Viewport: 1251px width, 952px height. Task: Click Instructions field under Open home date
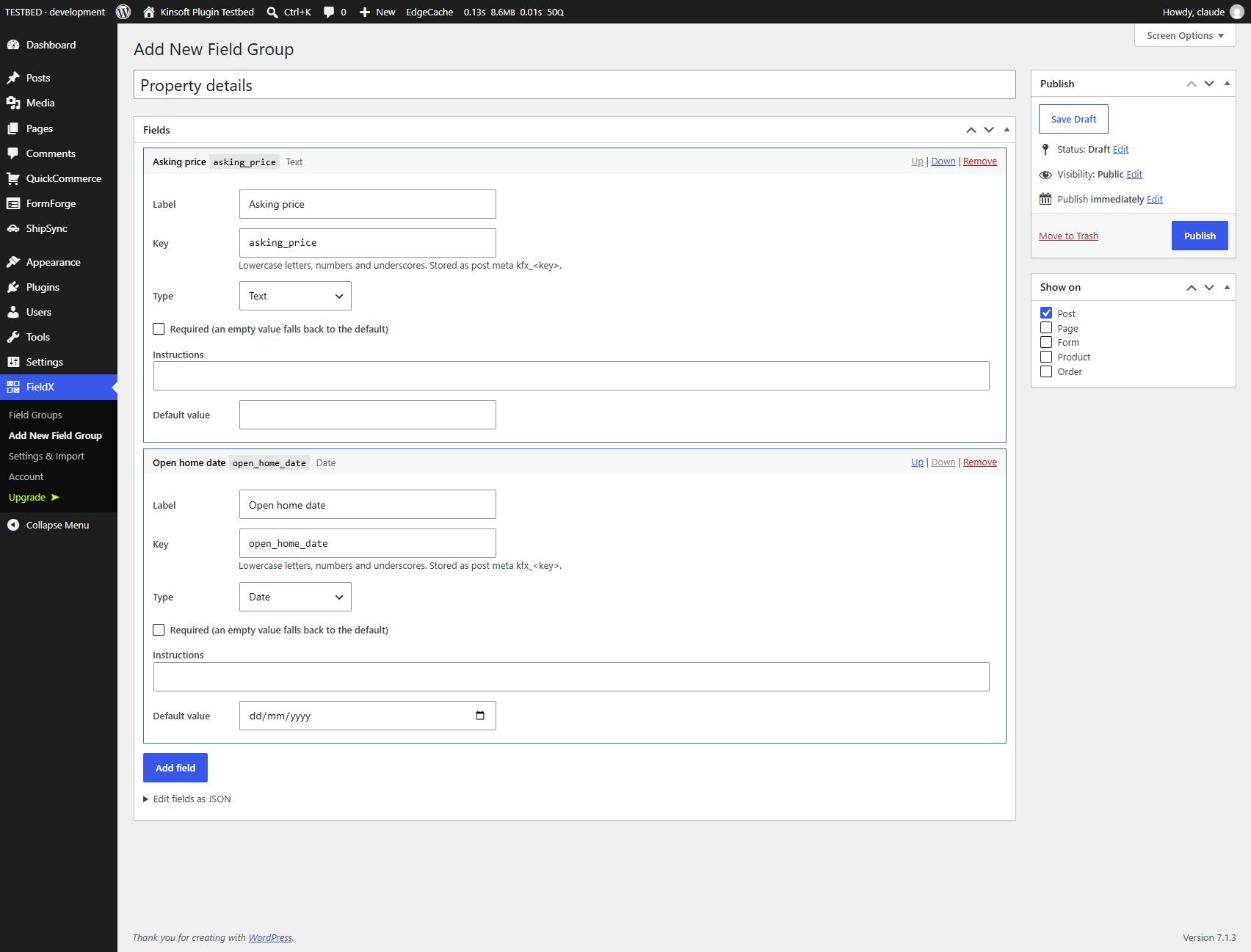pos(571,677)
